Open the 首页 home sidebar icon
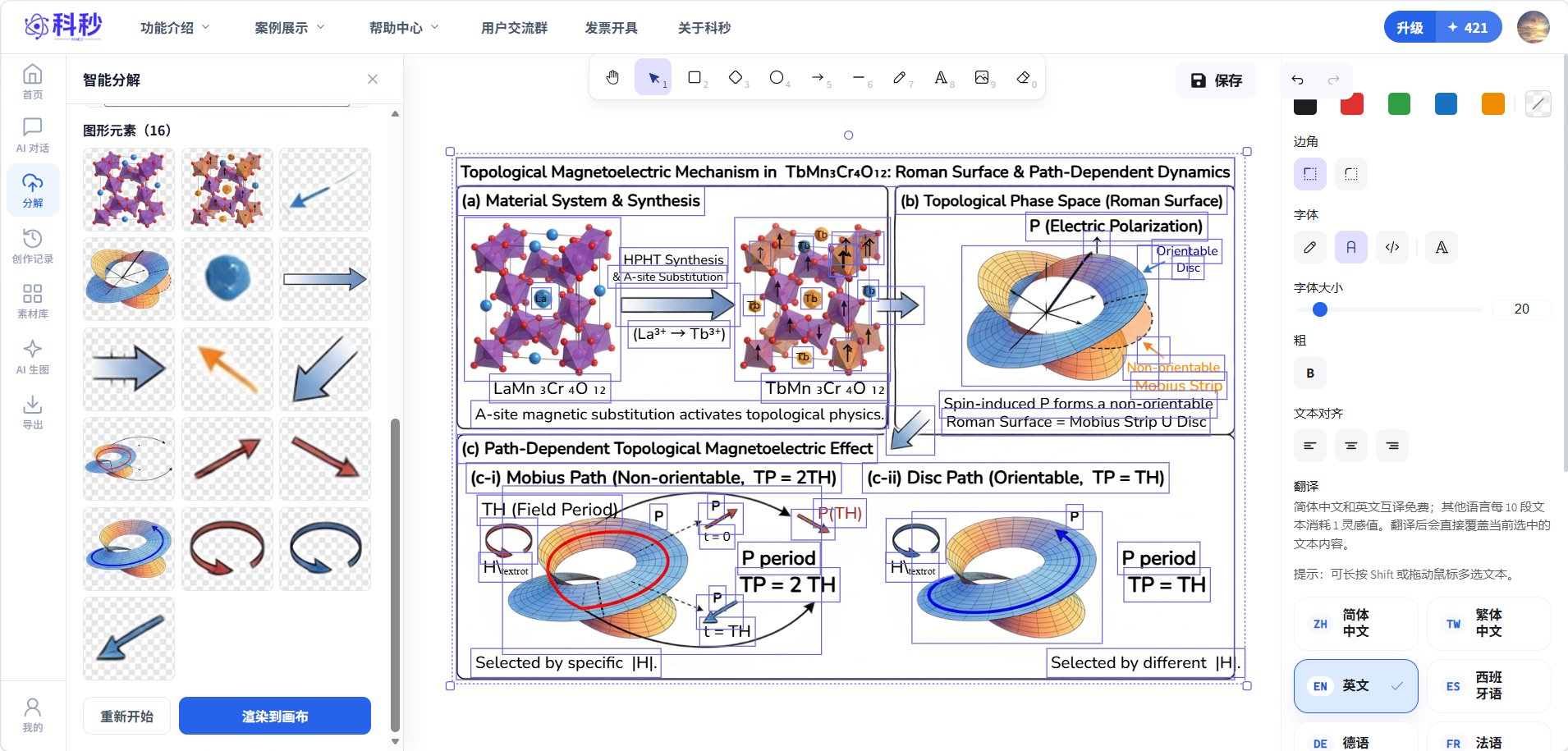 [33, 82]
